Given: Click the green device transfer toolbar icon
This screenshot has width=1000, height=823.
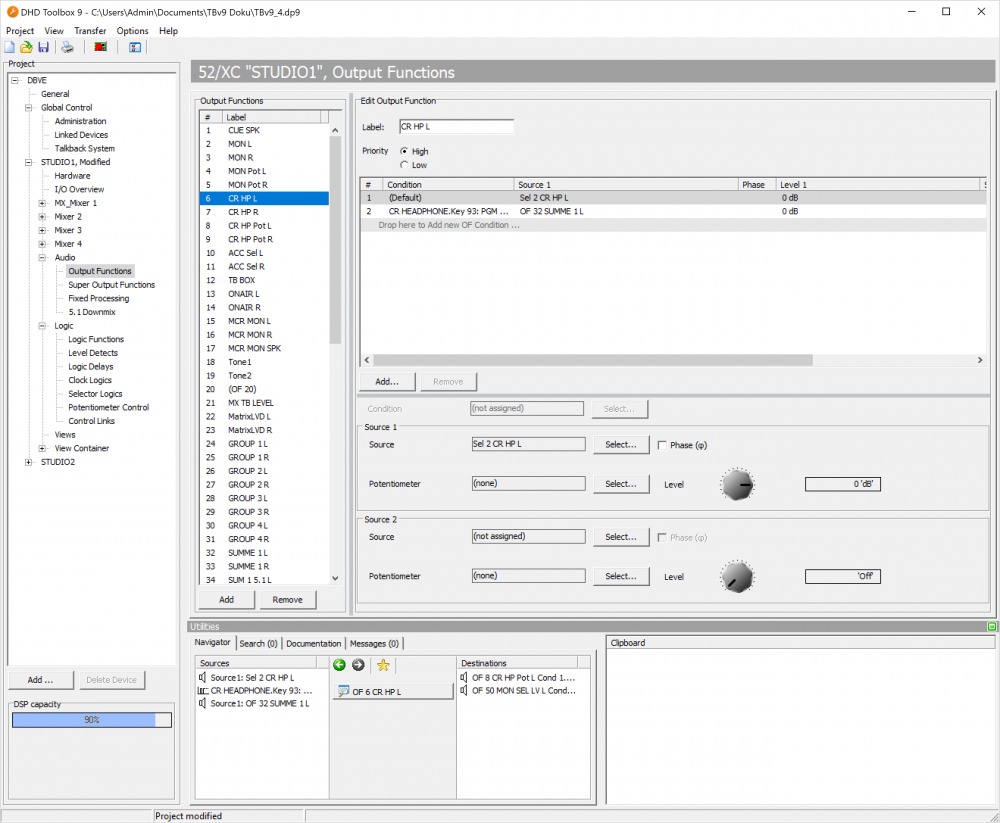Looking at the screenshot, I should (100, 47).
